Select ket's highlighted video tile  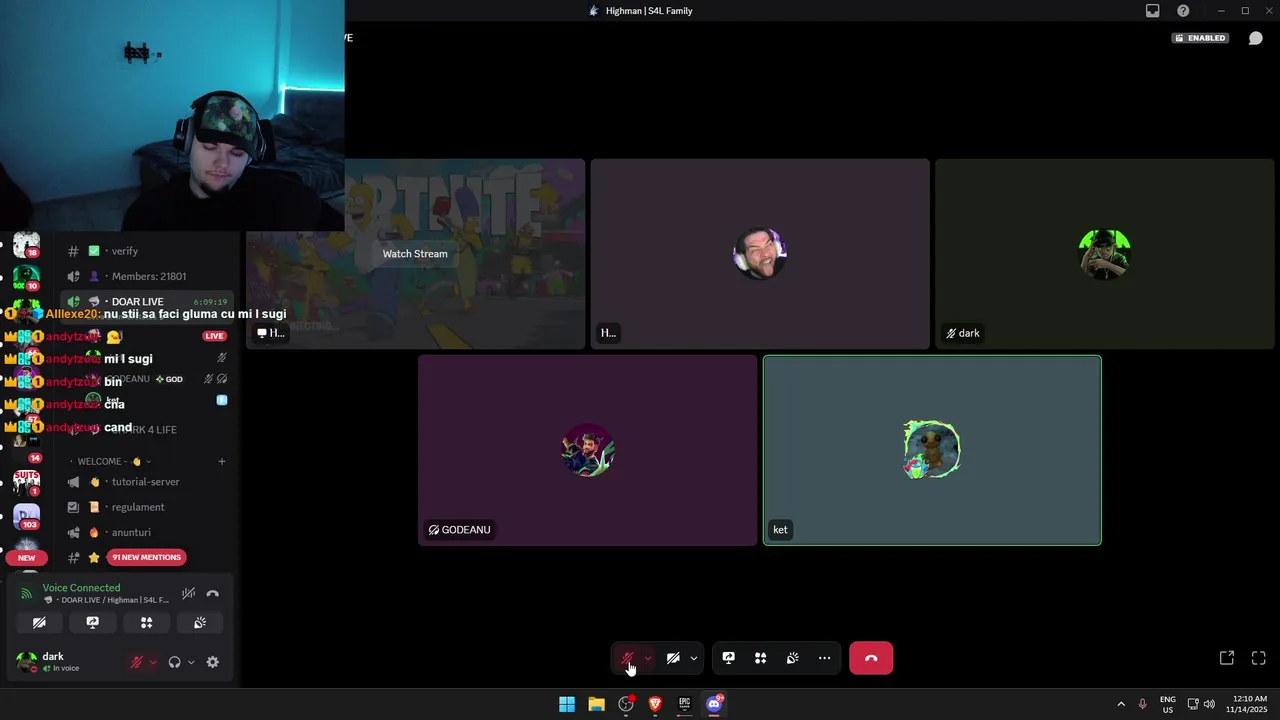[x=932, y=450]
